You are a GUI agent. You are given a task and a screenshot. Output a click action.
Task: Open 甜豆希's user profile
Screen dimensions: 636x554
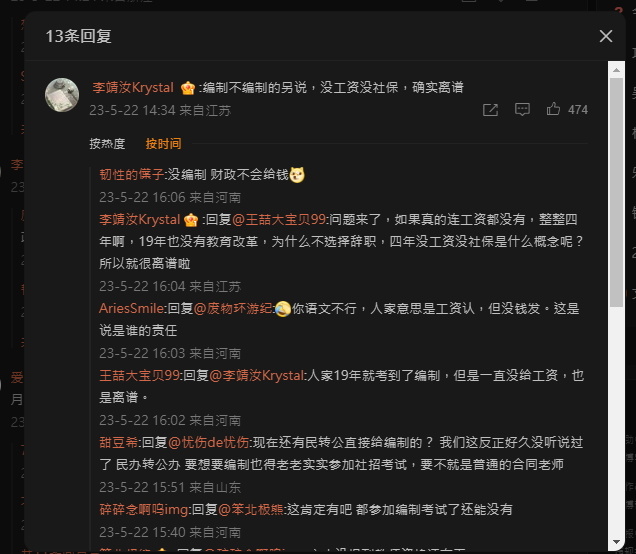(119, 442)
